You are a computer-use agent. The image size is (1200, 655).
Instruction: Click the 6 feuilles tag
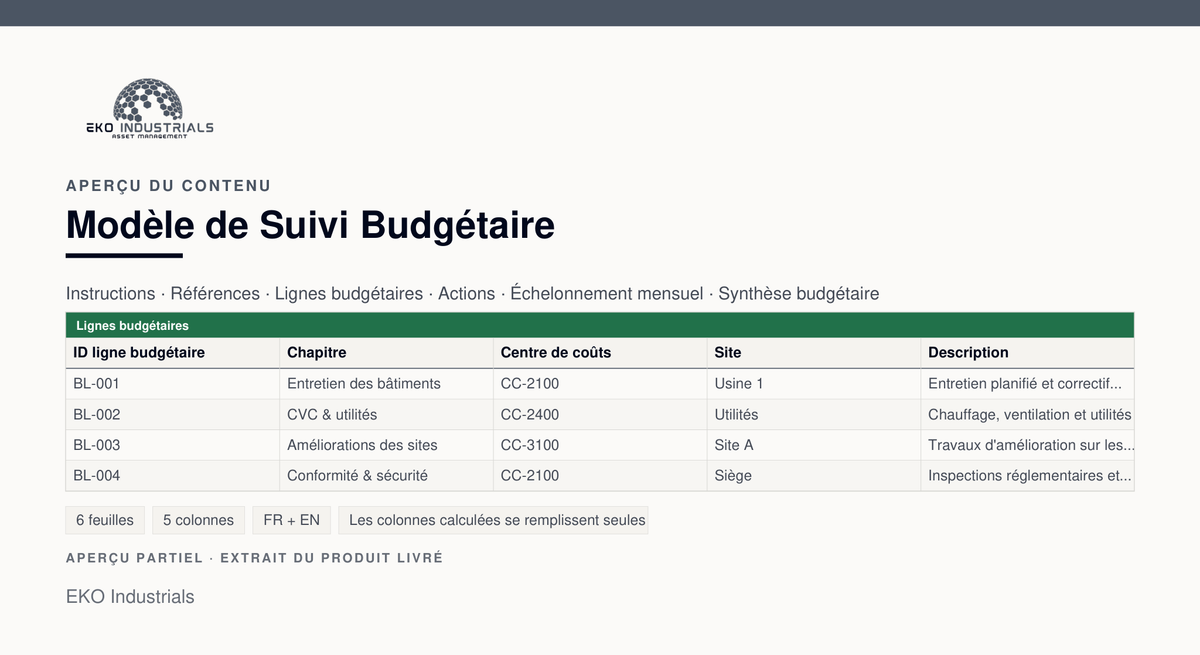105,520
